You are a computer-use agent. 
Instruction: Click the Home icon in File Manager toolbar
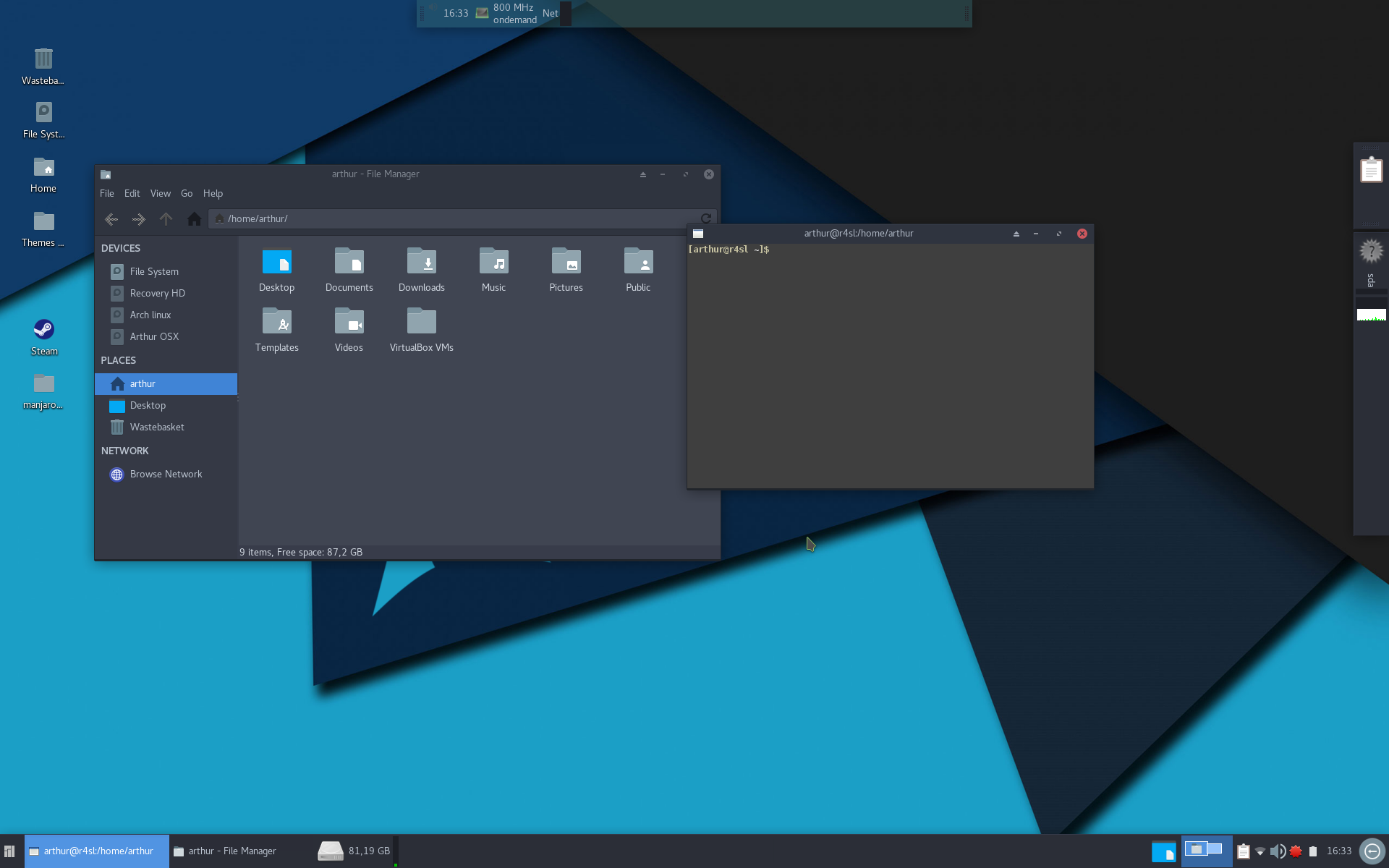pyautogui.click(x=194, y=218)
